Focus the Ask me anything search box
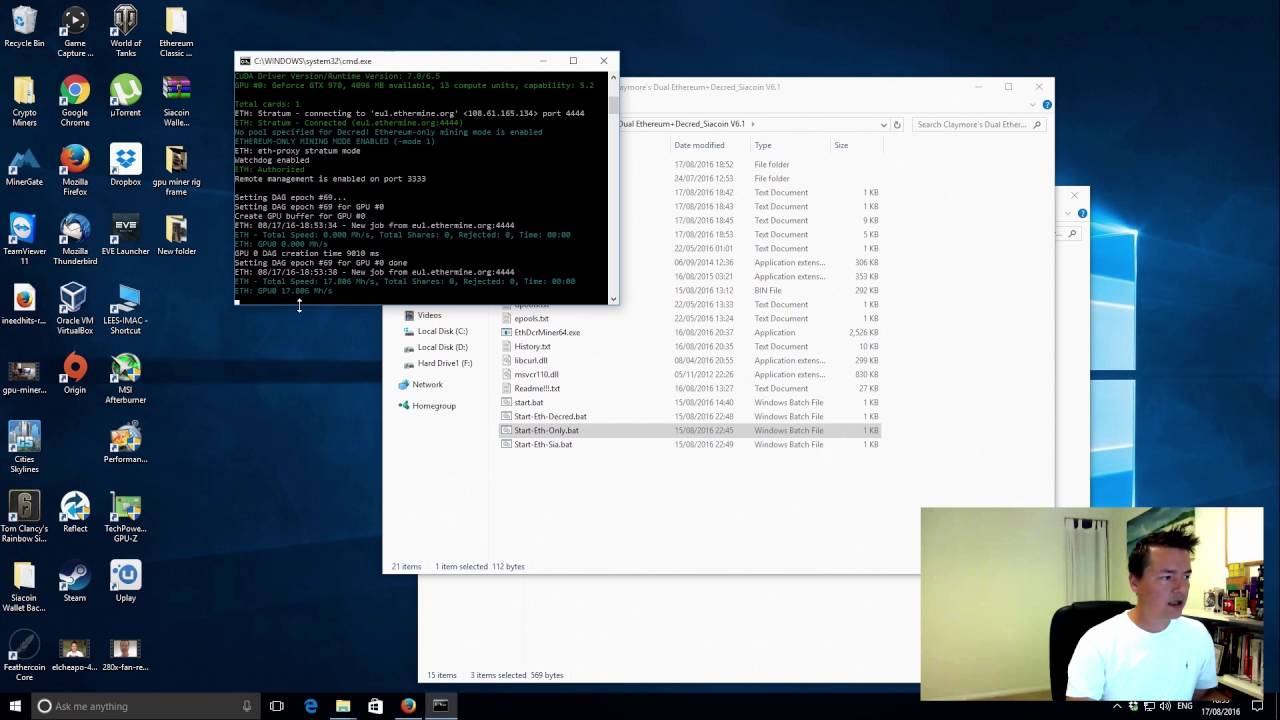1280x720 pixels. [x=145, y=706]
